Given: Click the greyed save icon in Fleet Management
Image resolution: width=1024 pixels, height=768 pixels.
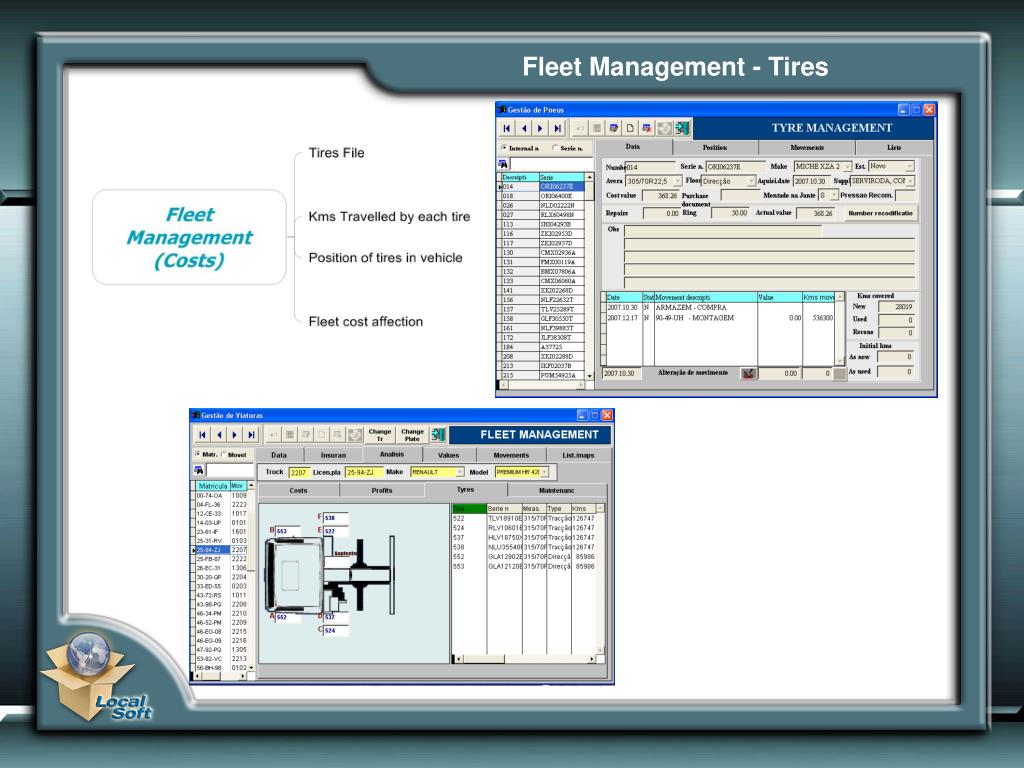Looking at the screenshot, I should 290,434.
